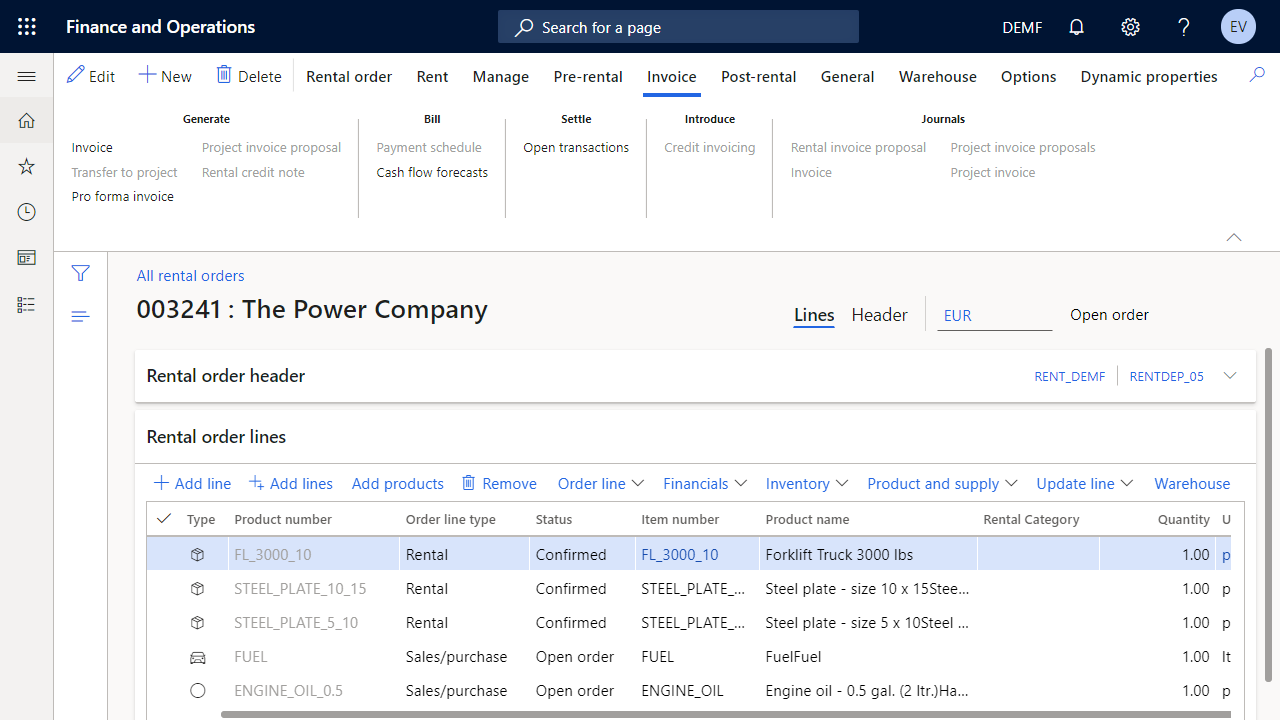The width and height of the screenshot is (1280, 720).
Task: Open the Options ribbon tab
Action: point(1029,76)
